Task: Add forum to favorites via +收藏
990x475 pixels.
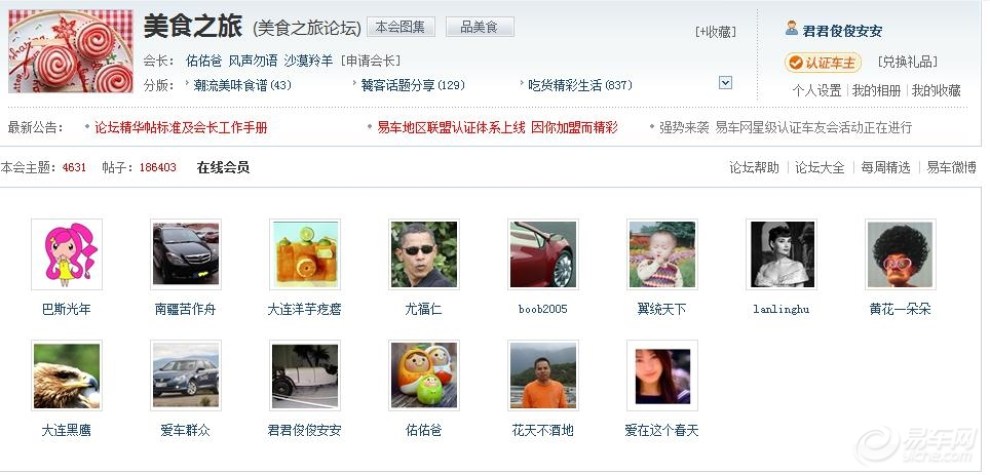Action: [x=715, y=32]
